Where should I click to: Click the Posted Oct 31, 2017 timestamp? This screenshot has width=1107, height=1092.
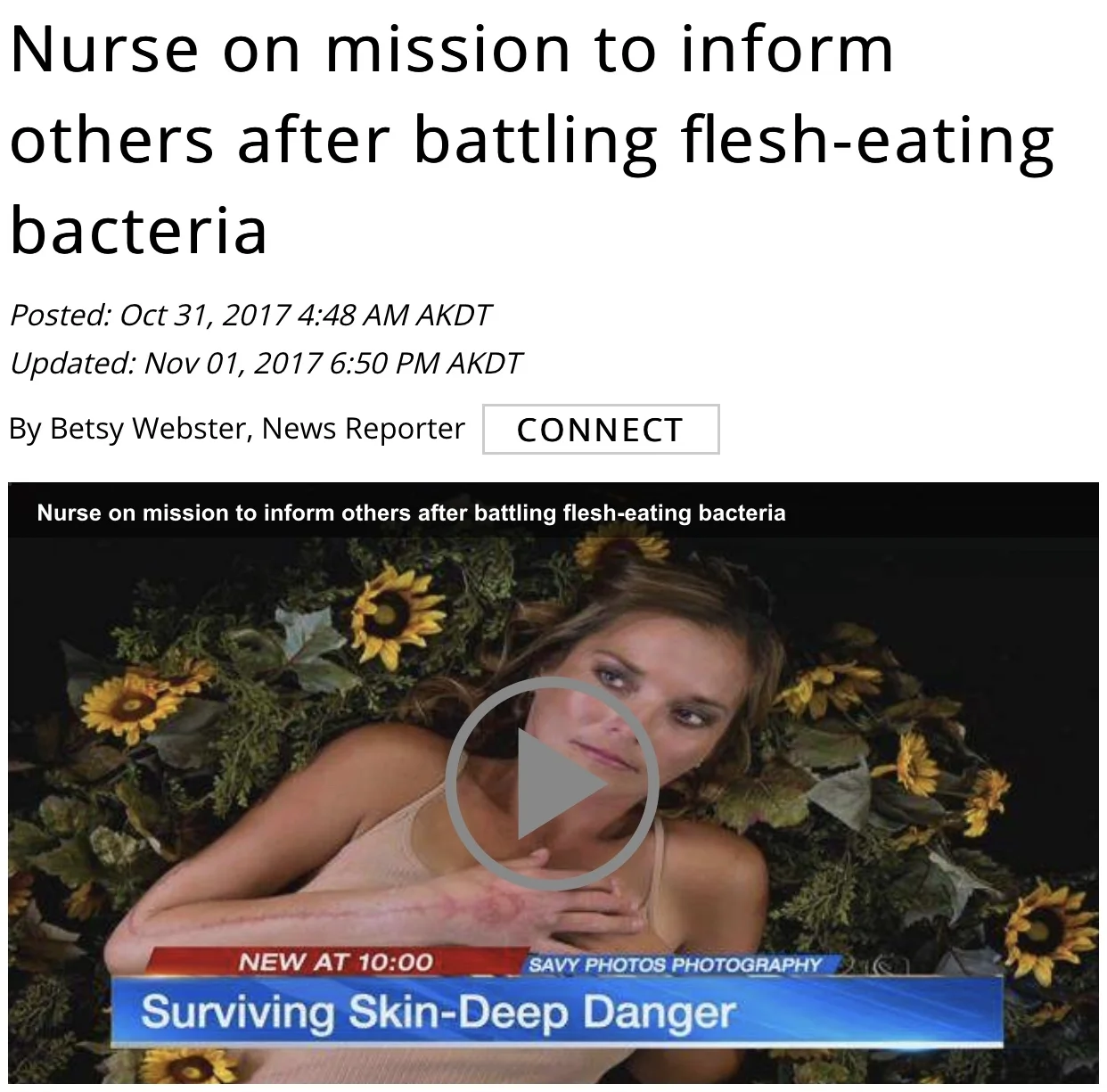[x=250, y=315]
